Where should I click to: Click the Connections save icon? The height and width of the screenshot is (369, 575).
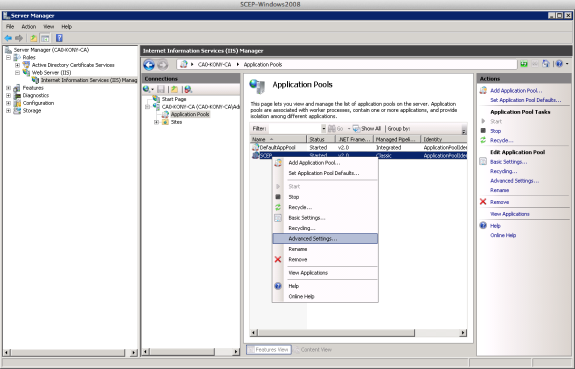pyautogui.click(x=161, y=89)
